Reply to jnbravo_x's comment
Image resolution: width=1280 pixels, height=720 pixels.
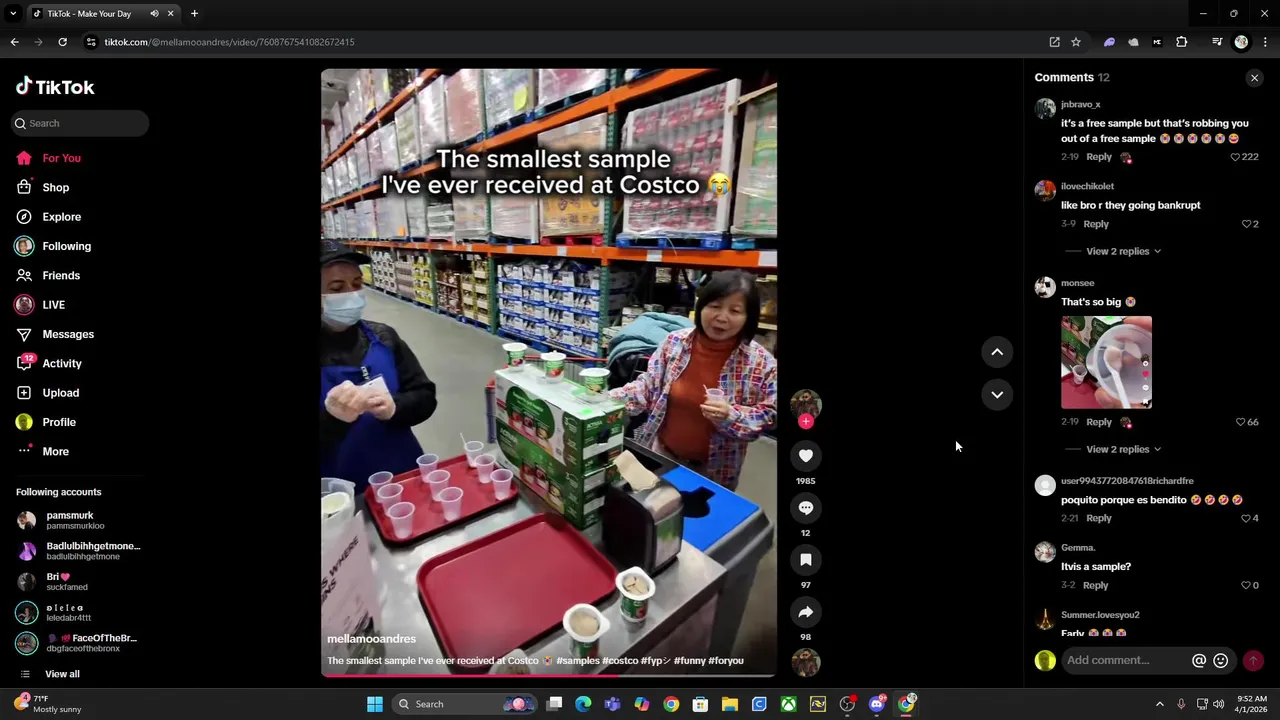(x=1099, y=157)
